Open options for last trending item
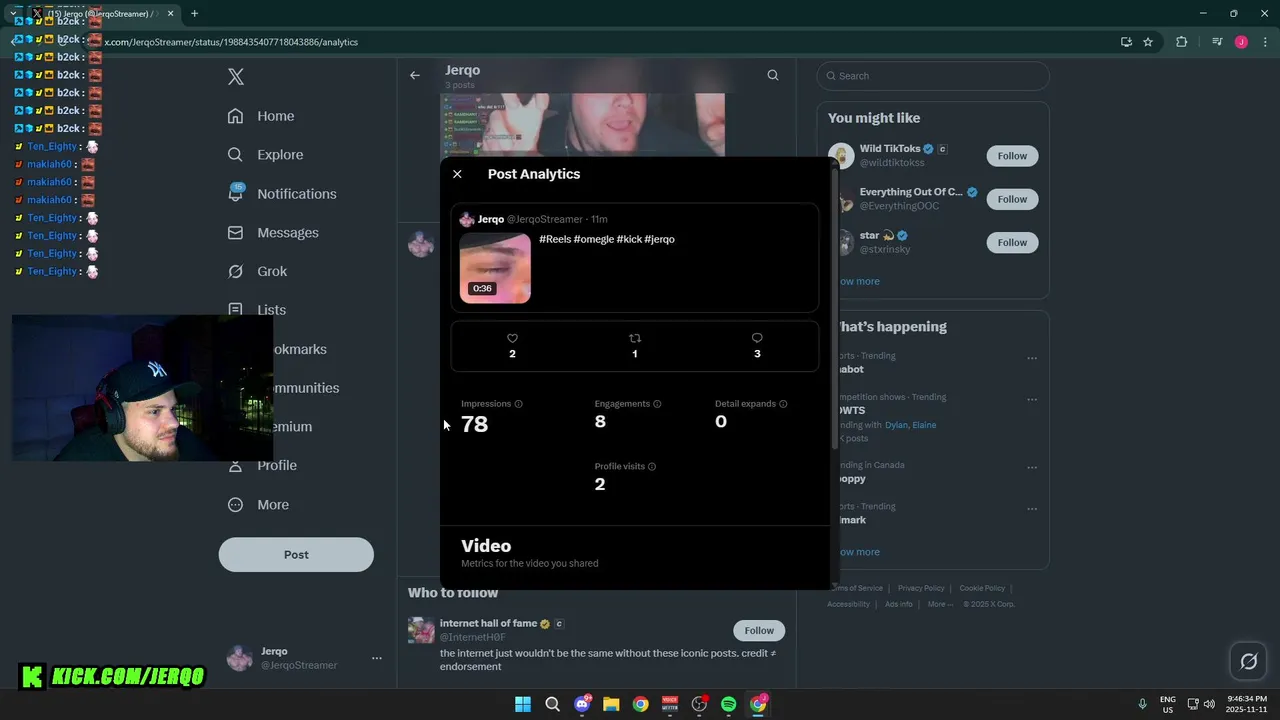Screen dimensions: 1280x720 (x=1032, y=508)
